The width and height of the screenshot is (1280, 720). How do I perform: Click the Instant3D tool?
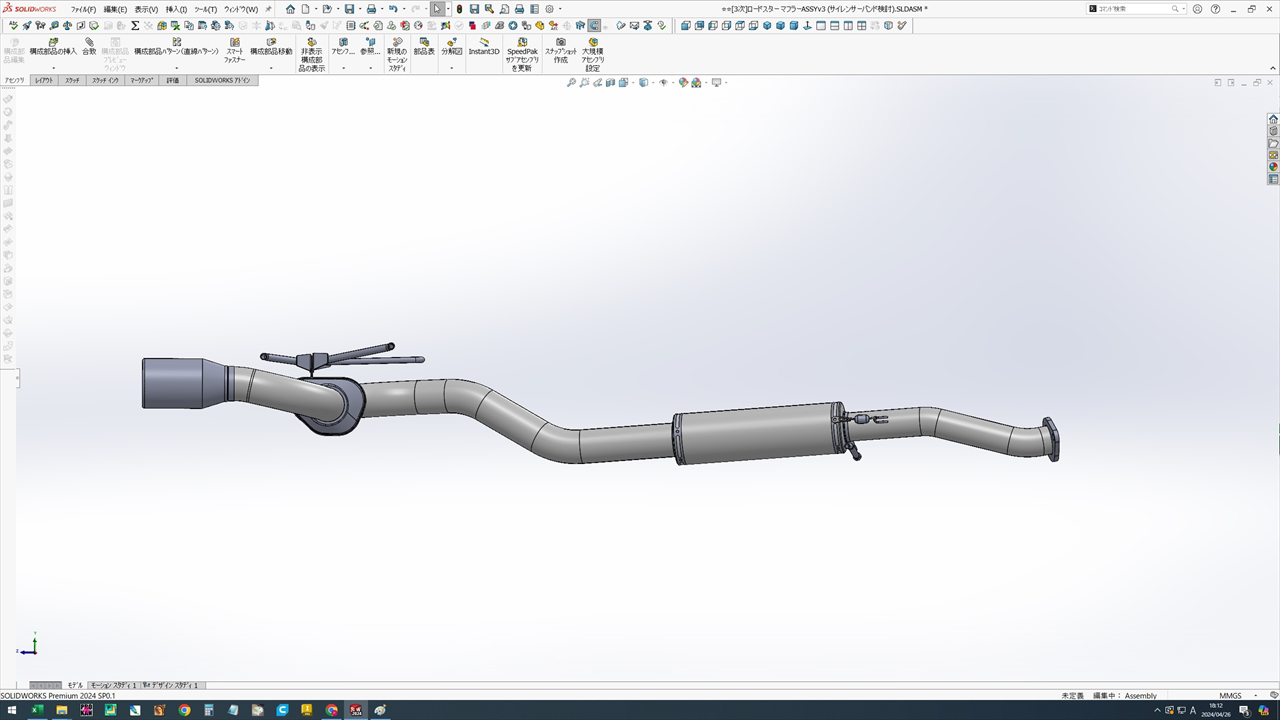pyautogui.click(x=484, y=47)
